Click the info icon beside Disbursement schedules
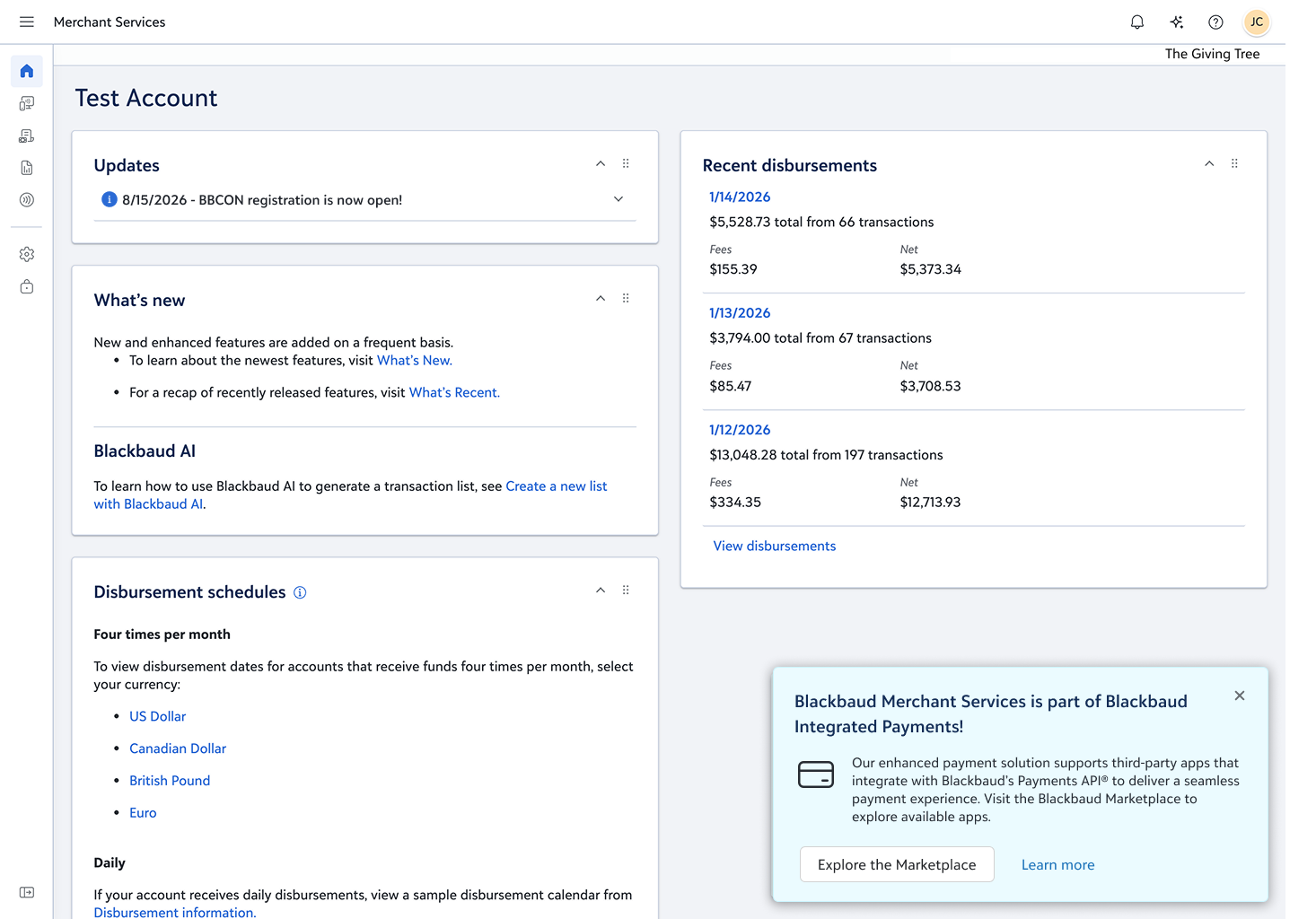The image size is (1316, 919). (300, 592)
